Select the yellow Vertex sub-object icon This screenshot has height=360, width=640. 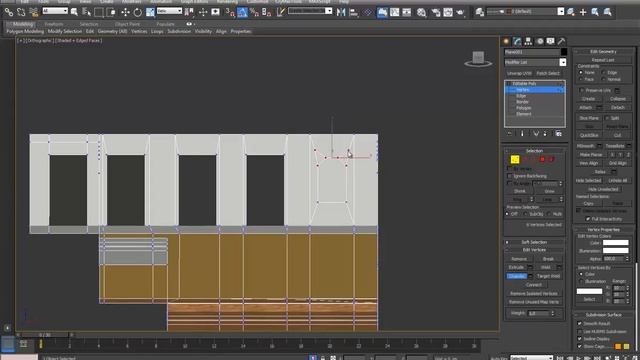point(515,159)
